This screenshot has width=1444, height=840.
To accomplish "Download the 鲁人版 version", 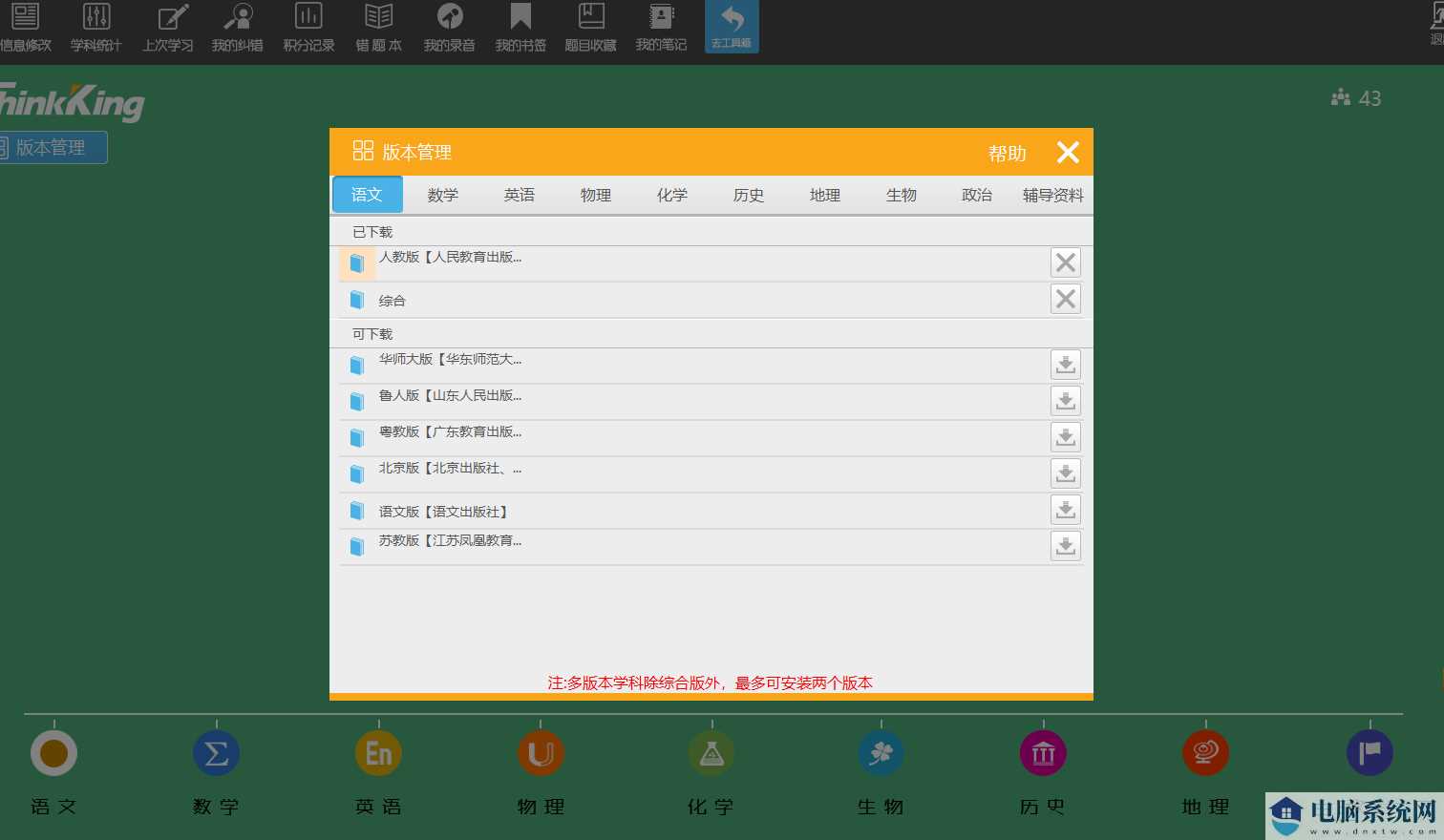I will [1066, 401].
